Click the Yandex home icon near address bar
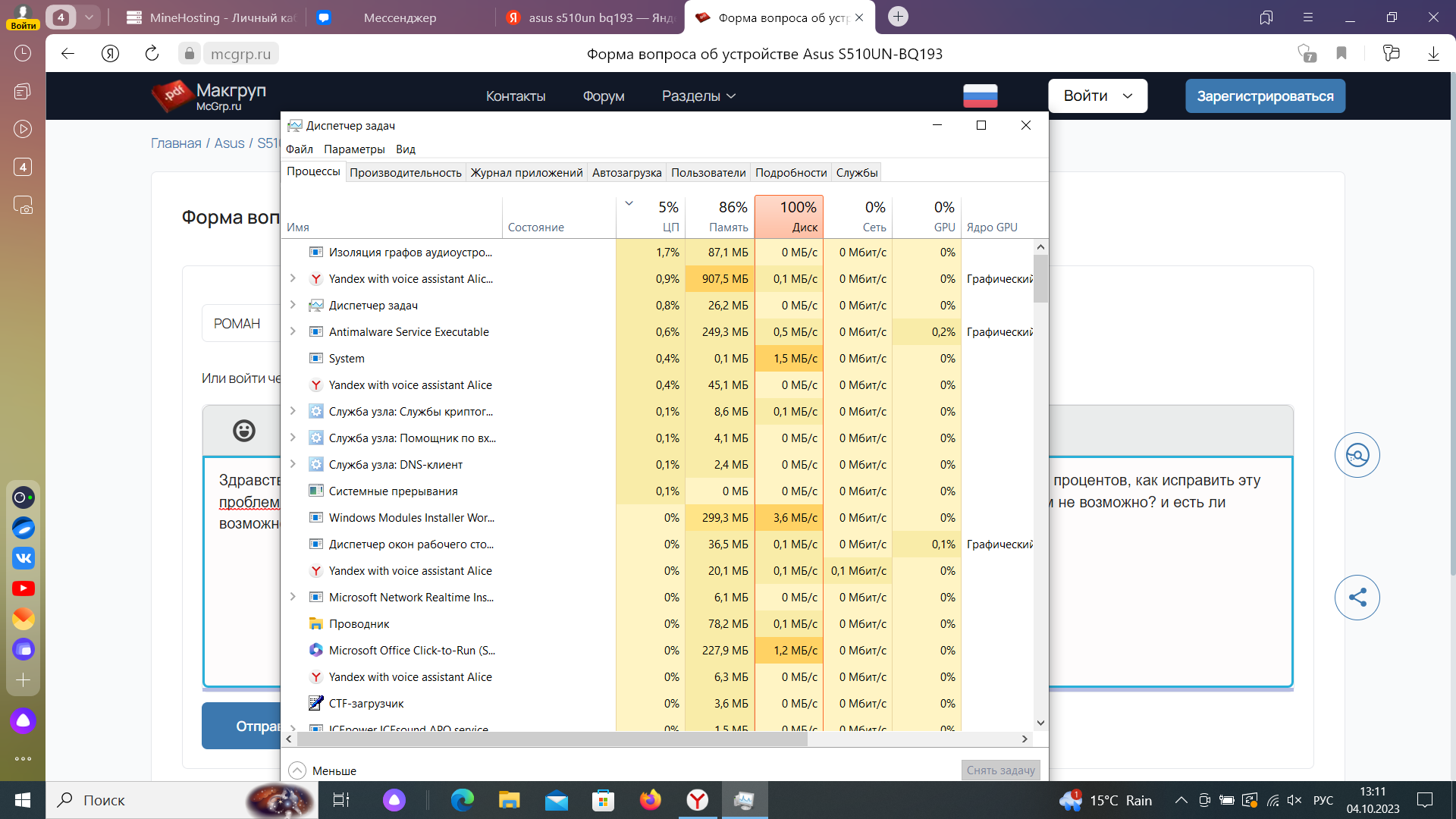This screenshot has height=819, width=1456. click(110, 53)
